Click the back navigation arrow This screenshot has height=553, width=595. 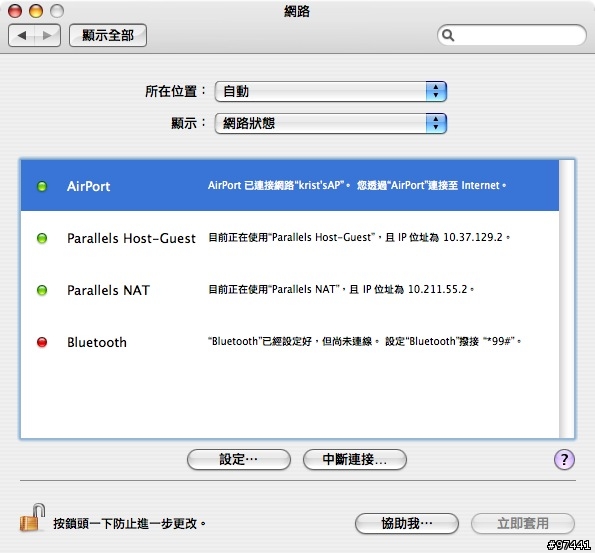pos(22,36)
